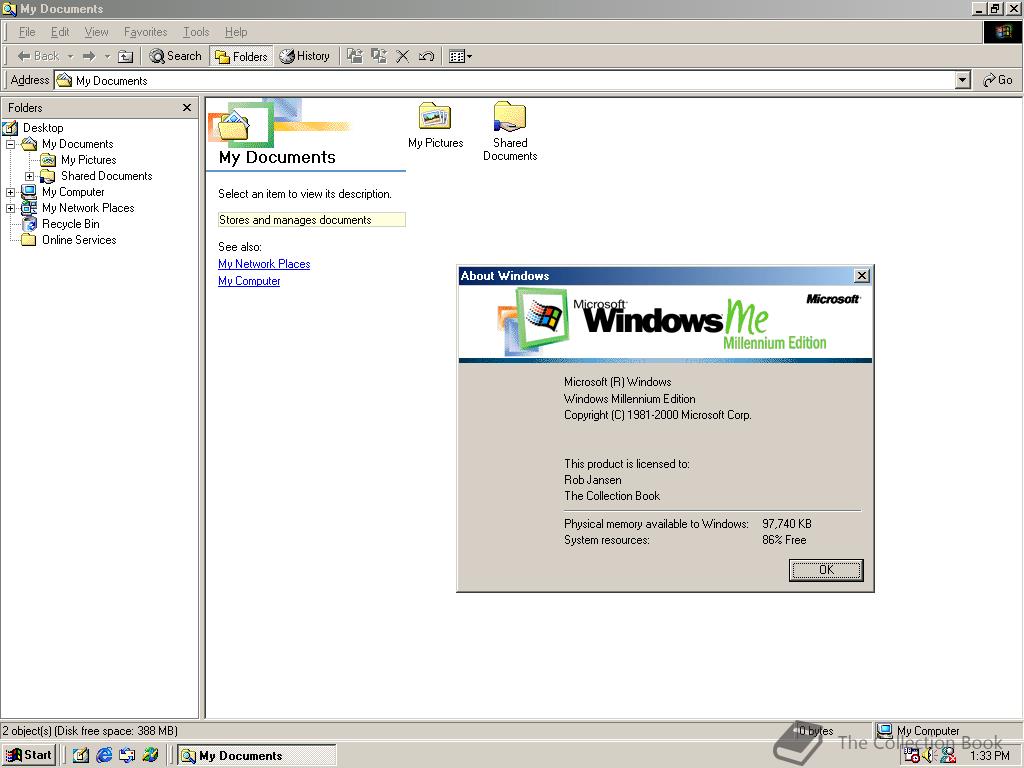Select My Documents in folder tree
This screenshot has height=768, width=1024.
[x=78, y=144]
